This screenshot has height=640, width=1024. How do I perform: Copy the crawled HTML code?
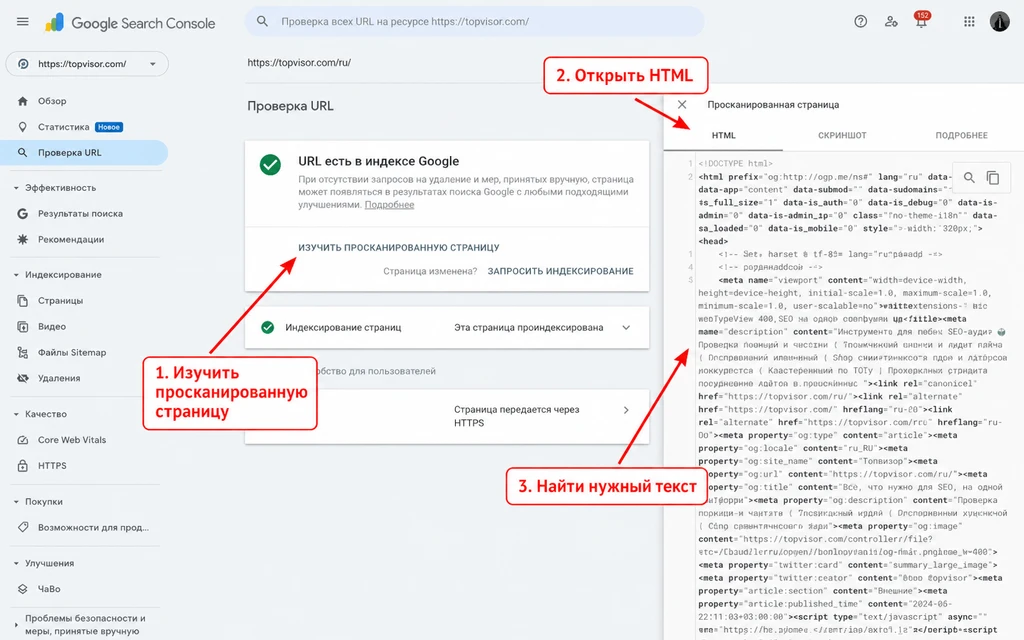click(993, 178)
